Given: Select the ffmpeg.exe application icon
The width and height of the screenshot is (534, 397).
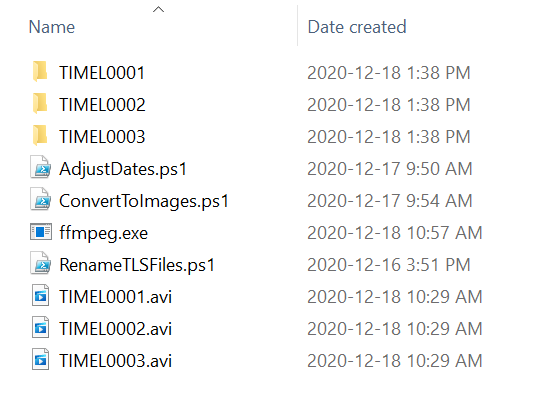Looking at the screenshot, I should [41, 232].
